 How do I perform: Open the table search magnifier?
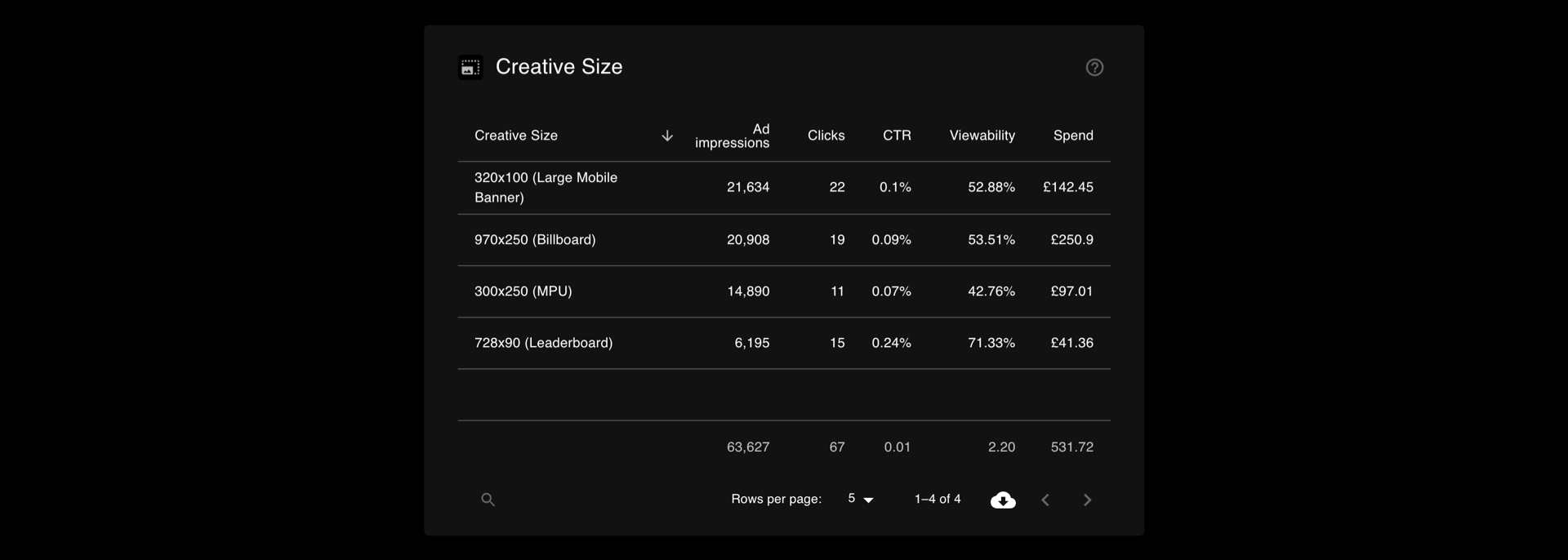coord(488,500)
